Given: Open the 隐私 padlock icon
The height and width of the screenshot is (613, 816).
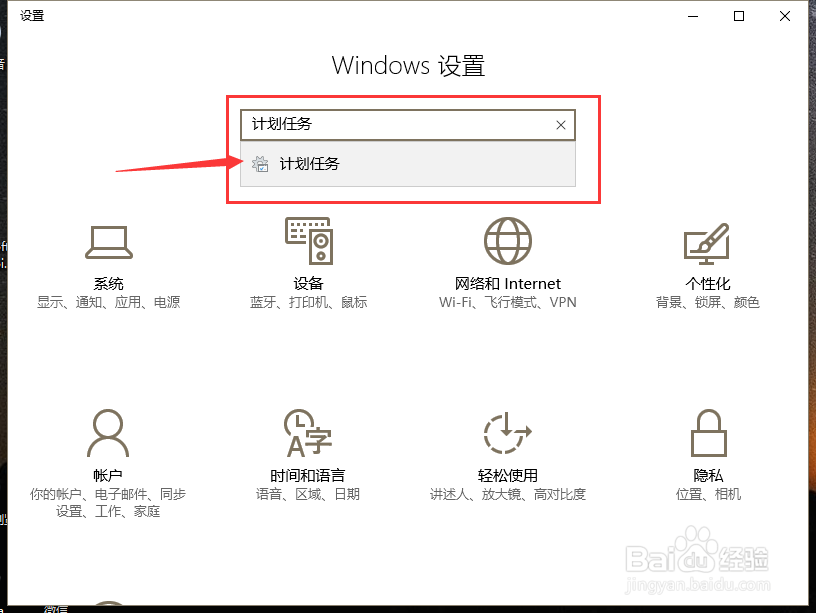Looking at the screenshot, I should pos(708,433).
